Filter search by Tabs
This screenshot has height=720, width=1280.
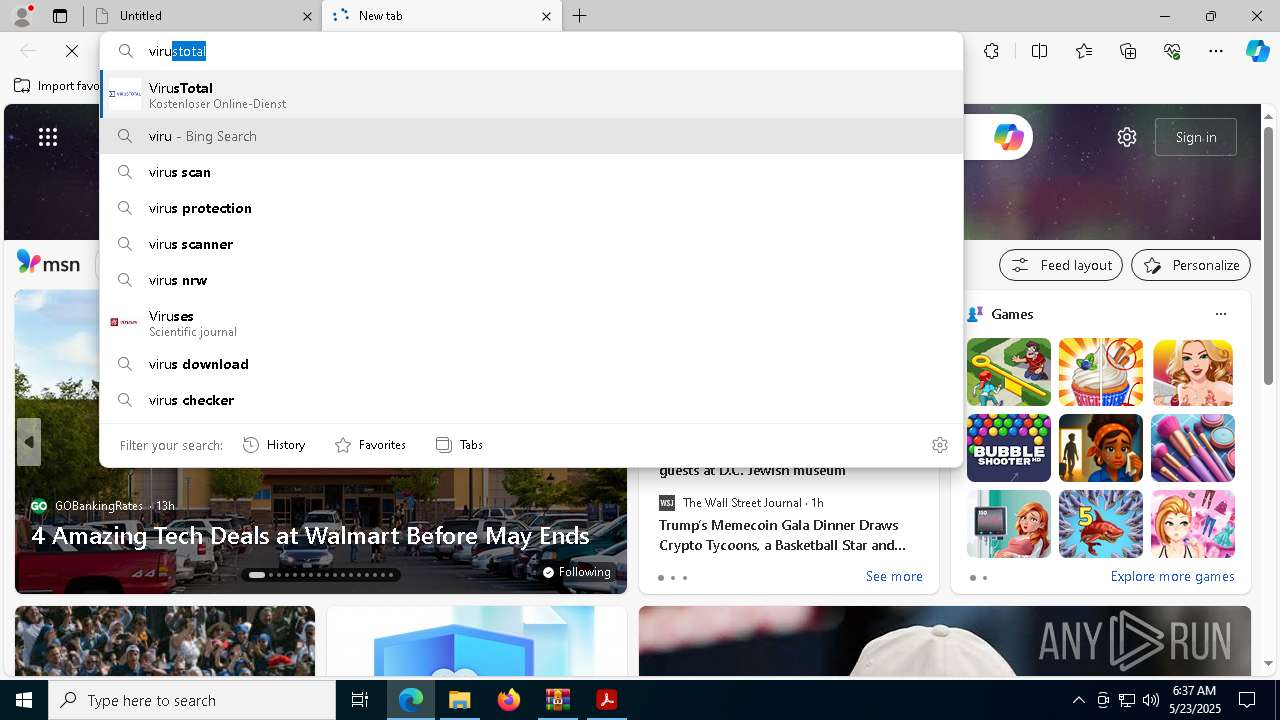(460, 445)
